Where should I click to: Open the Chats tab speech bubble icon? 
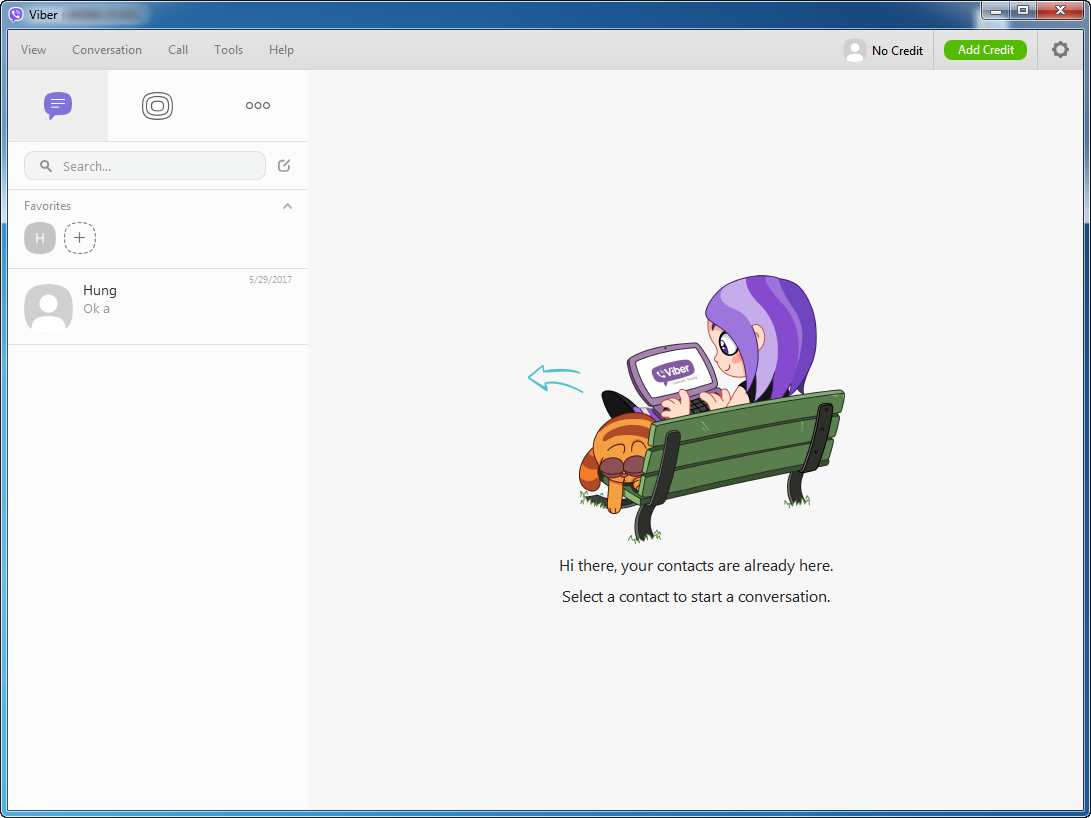(58, 105)
